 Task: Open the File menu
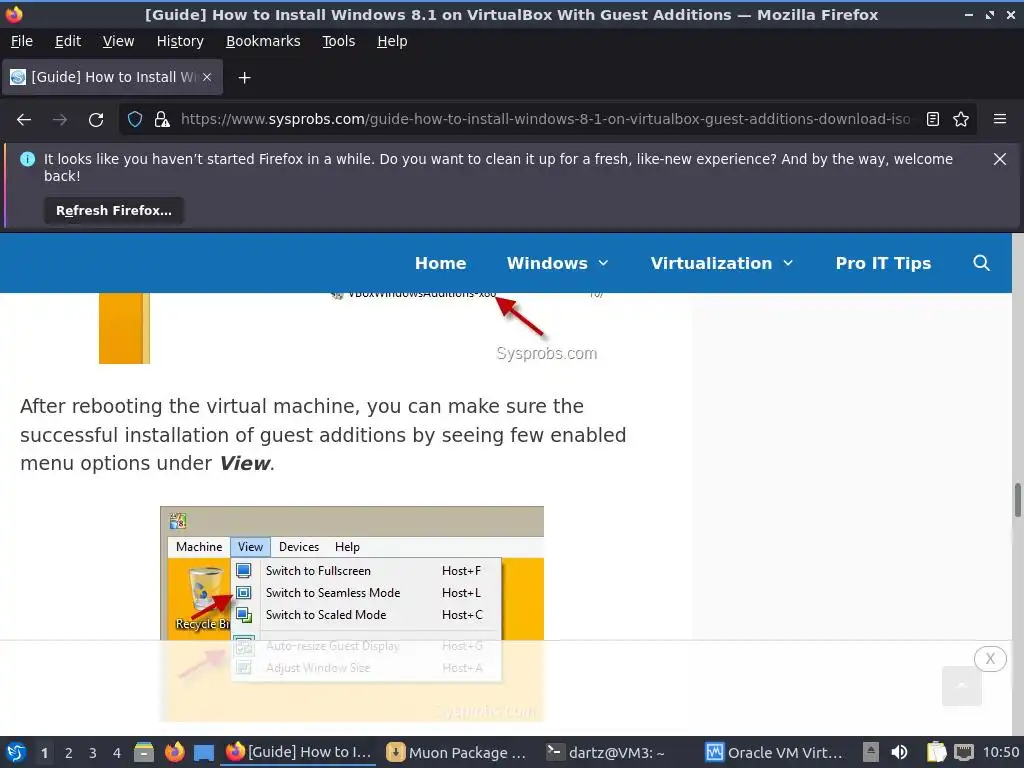(x=22, y=41)
